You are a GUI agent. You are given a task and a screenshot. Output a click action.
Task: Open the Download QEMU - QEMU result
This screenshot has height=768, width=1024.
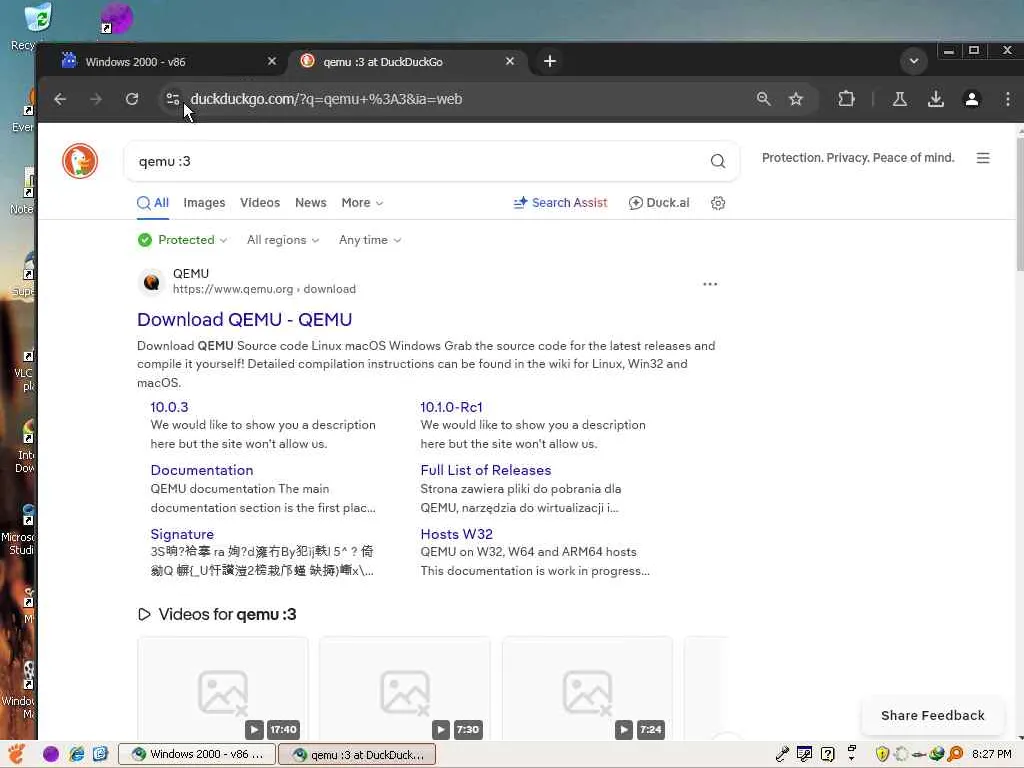tap(244, 319)
